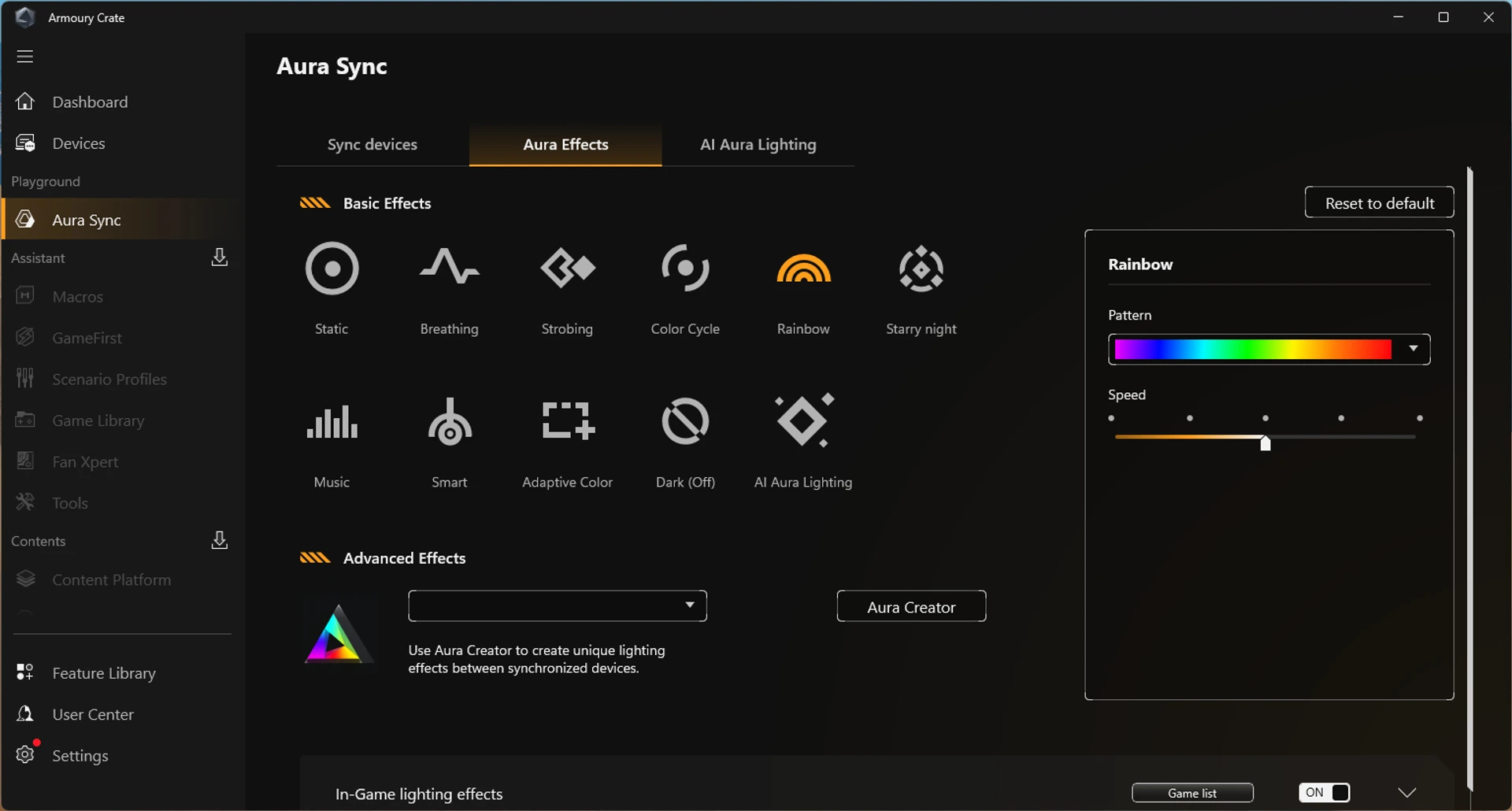Download Contents section features
This screenshot has width=1512, height=811.
pyautogui.click(x=220, y=540)
